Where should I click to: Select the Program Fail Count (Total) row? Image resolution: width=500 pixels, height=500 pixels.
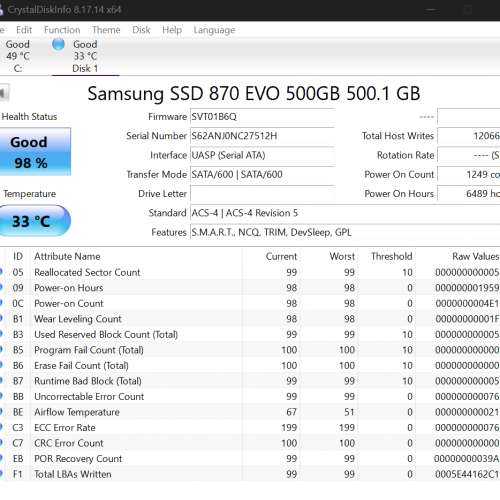pos(250,350)
